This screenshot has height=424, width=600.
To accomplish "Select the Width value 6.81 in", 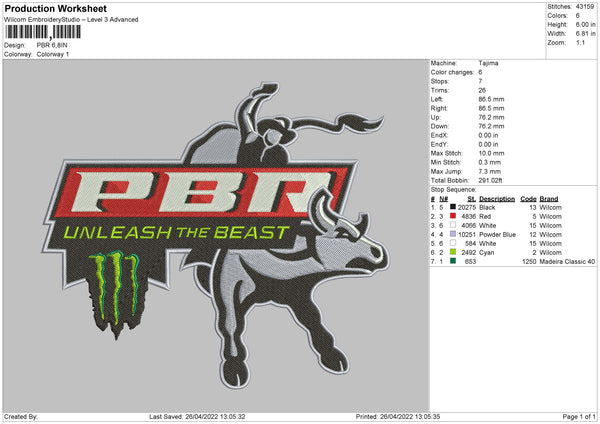I will click(585, 34).
